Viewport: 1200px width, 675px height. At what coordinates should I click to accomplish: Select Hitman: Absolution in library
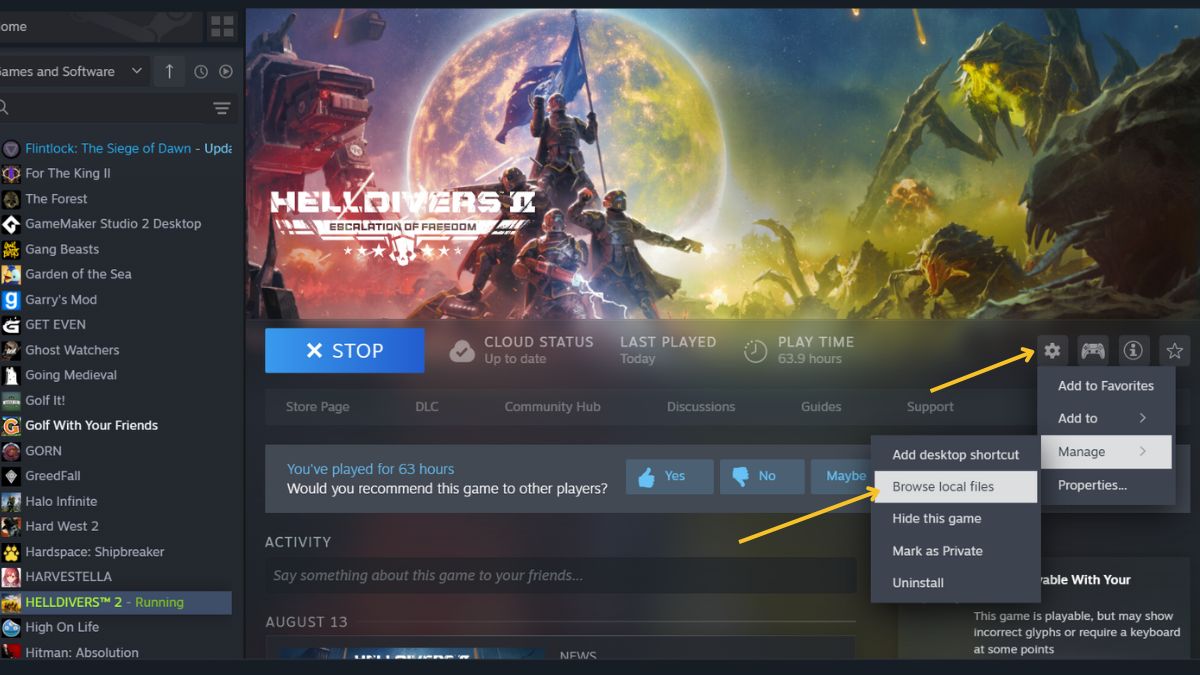coord(82,652)
